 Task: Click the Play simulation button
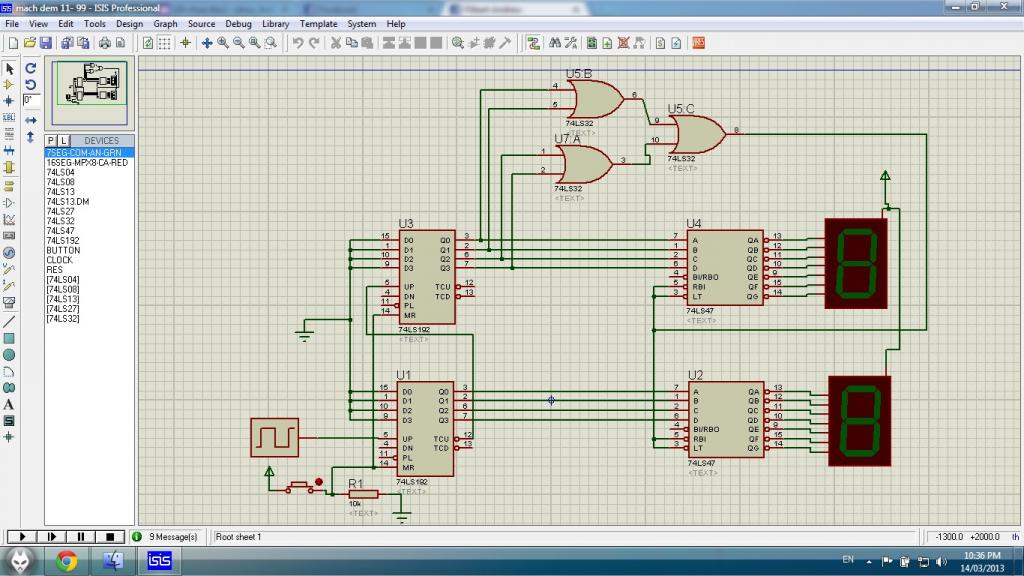[x=22, y=537]
